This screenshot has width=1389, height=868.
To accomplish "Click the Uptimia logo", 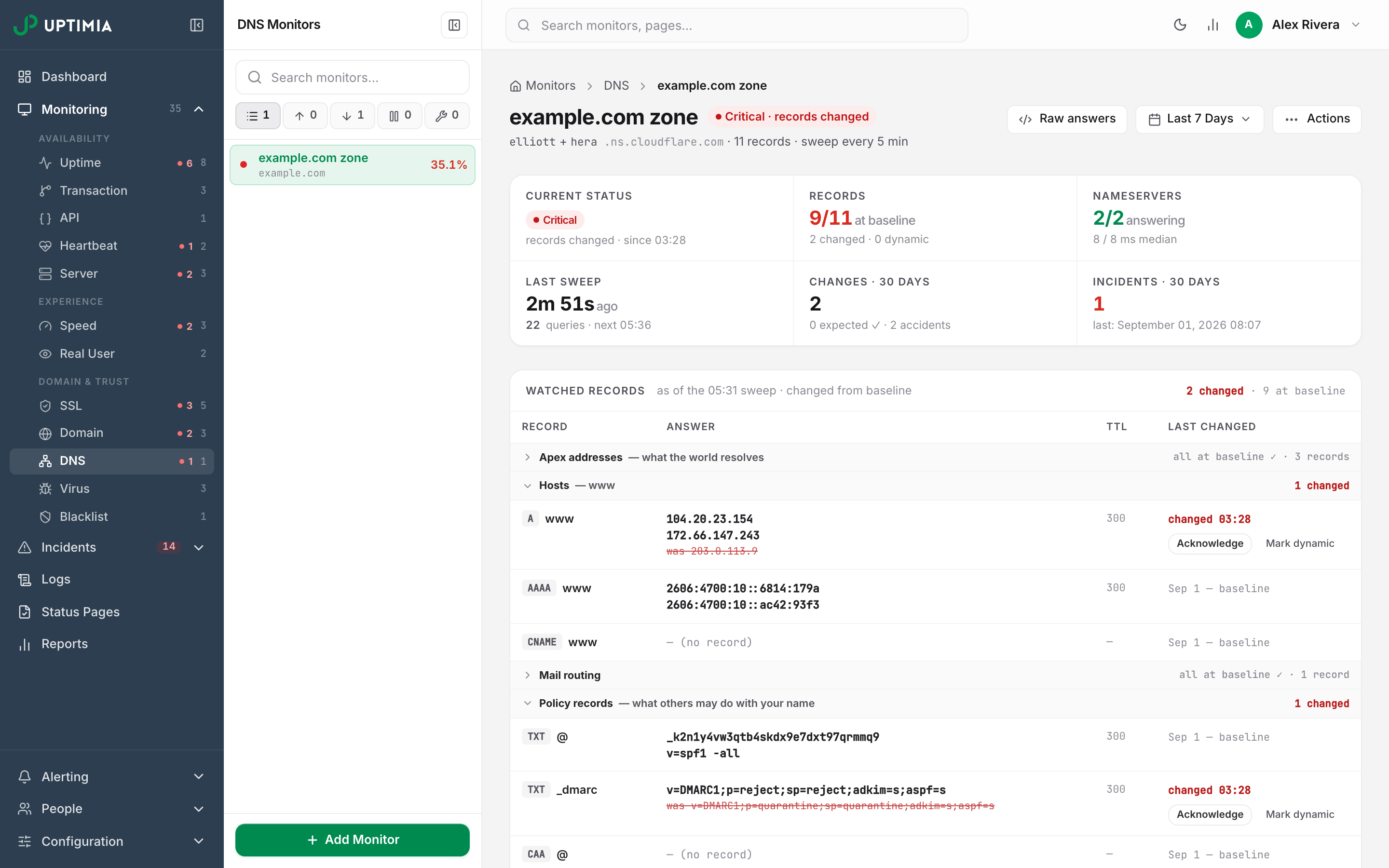I will [x=63, y=25].
